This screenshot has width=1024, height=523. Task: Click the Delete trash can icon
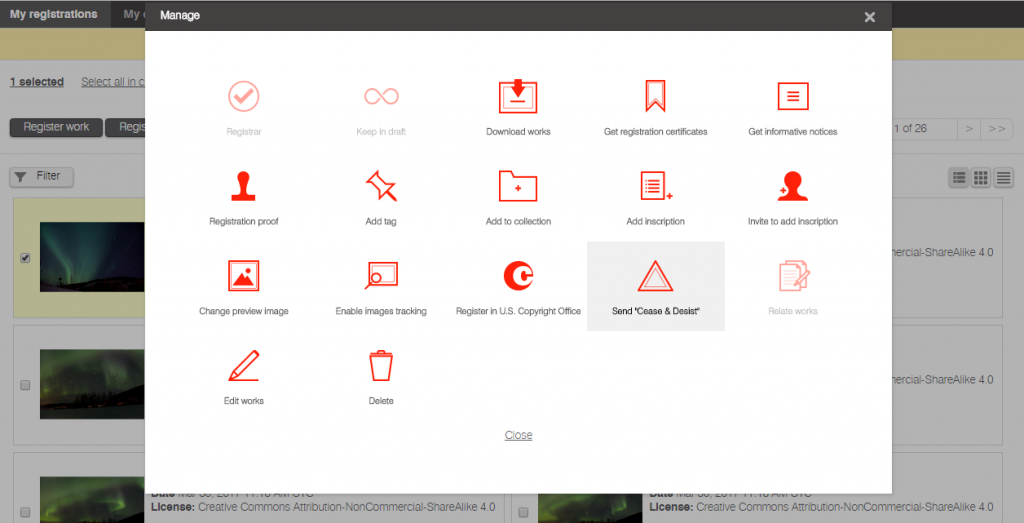(x=381, y=366)
